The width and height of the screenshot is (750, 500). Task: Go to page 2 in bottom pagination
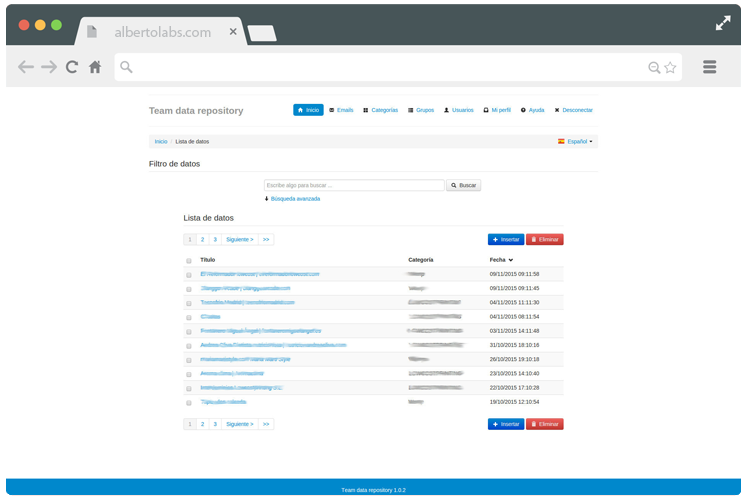(202, 424)
